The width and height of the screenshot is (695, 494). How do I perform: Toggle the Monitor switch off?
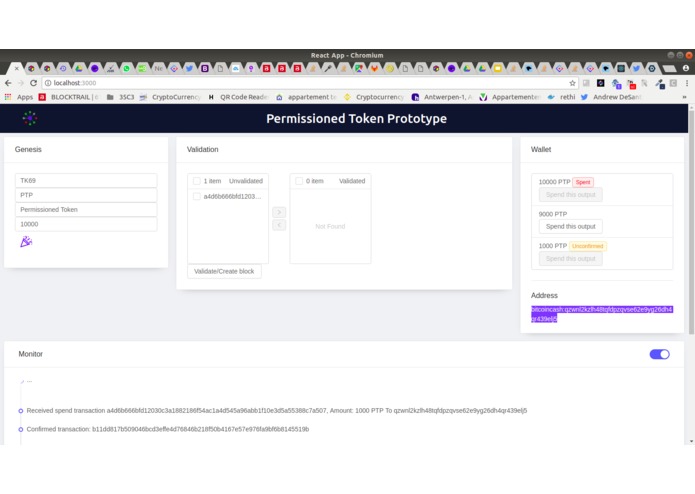click(x=660, y=354)
